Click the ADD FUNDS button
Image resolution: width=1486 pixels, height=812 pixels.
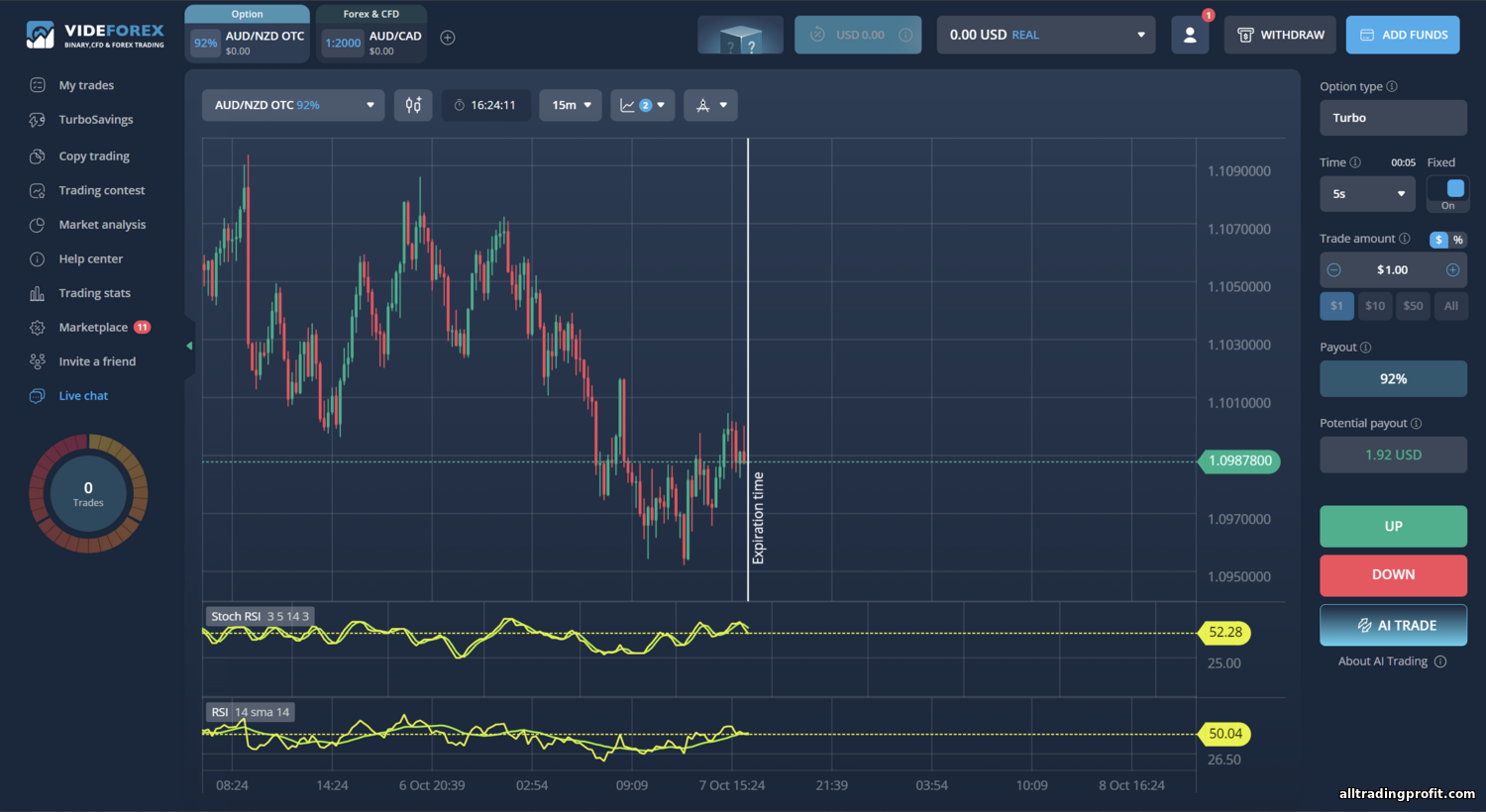(x=1403, y=35)
